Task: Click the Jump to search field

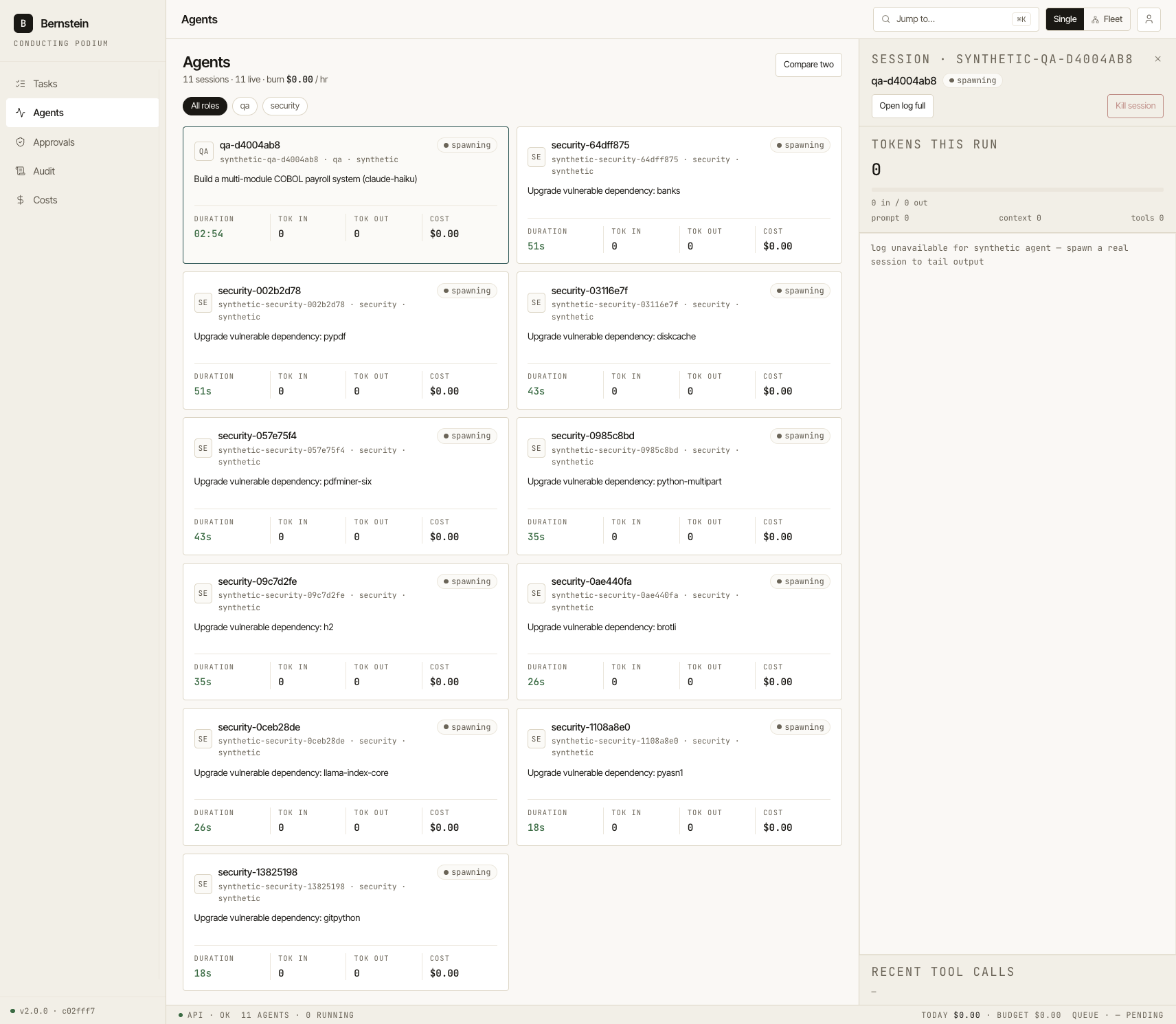Action: coord(955,19)
